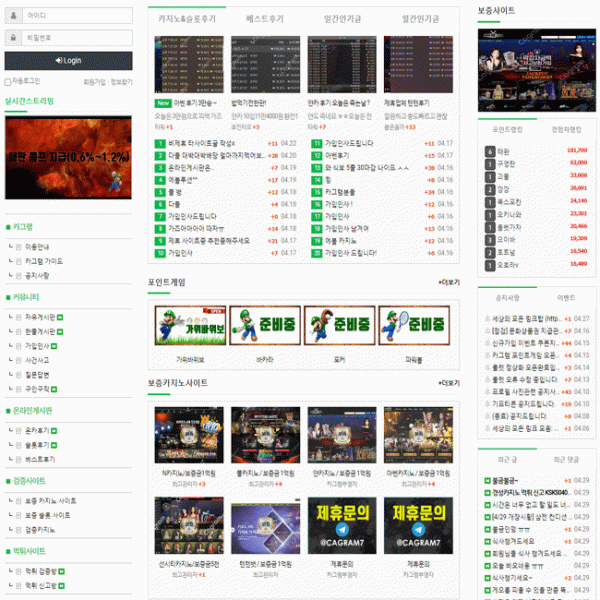The height and width of the screenshot is (600, 600).
Task: Expand 더보기 beside 보증카지노사이트 heading
Action: [x=449, y=383]
